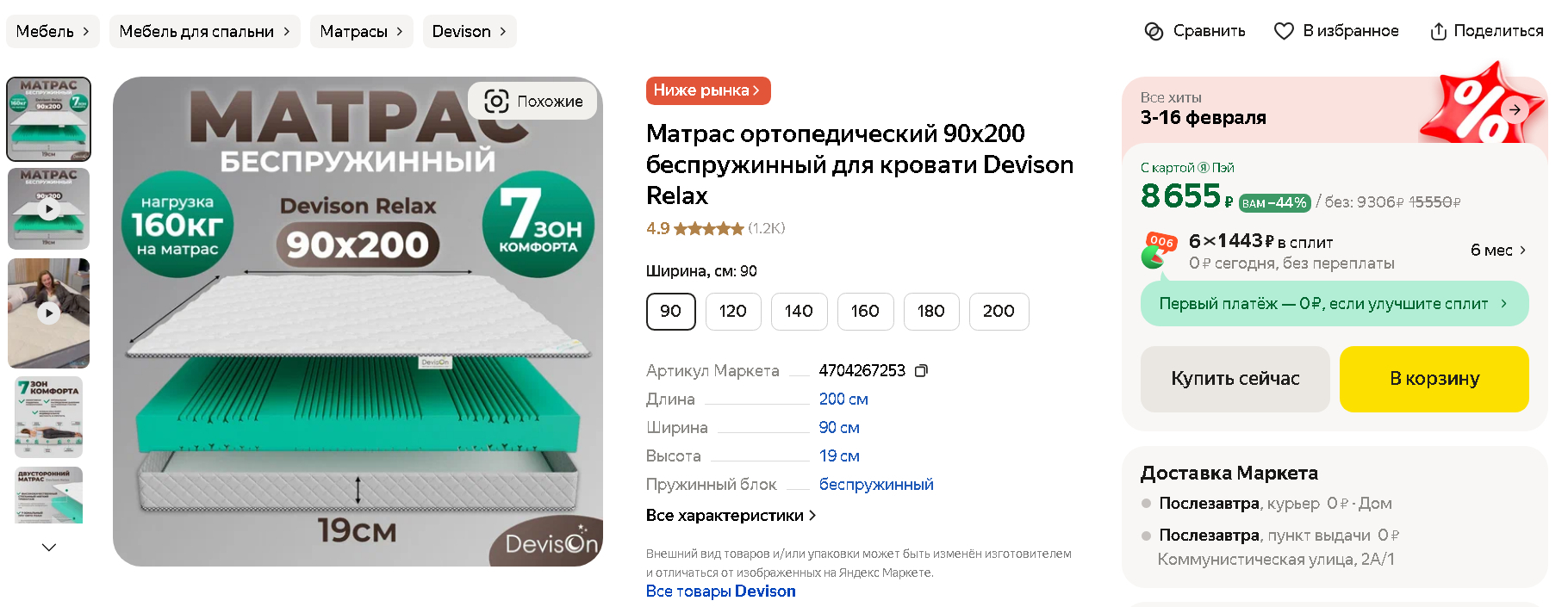Copy the article number 4704267253
This screenshot has width=1568, height=607.
point(921,370)
